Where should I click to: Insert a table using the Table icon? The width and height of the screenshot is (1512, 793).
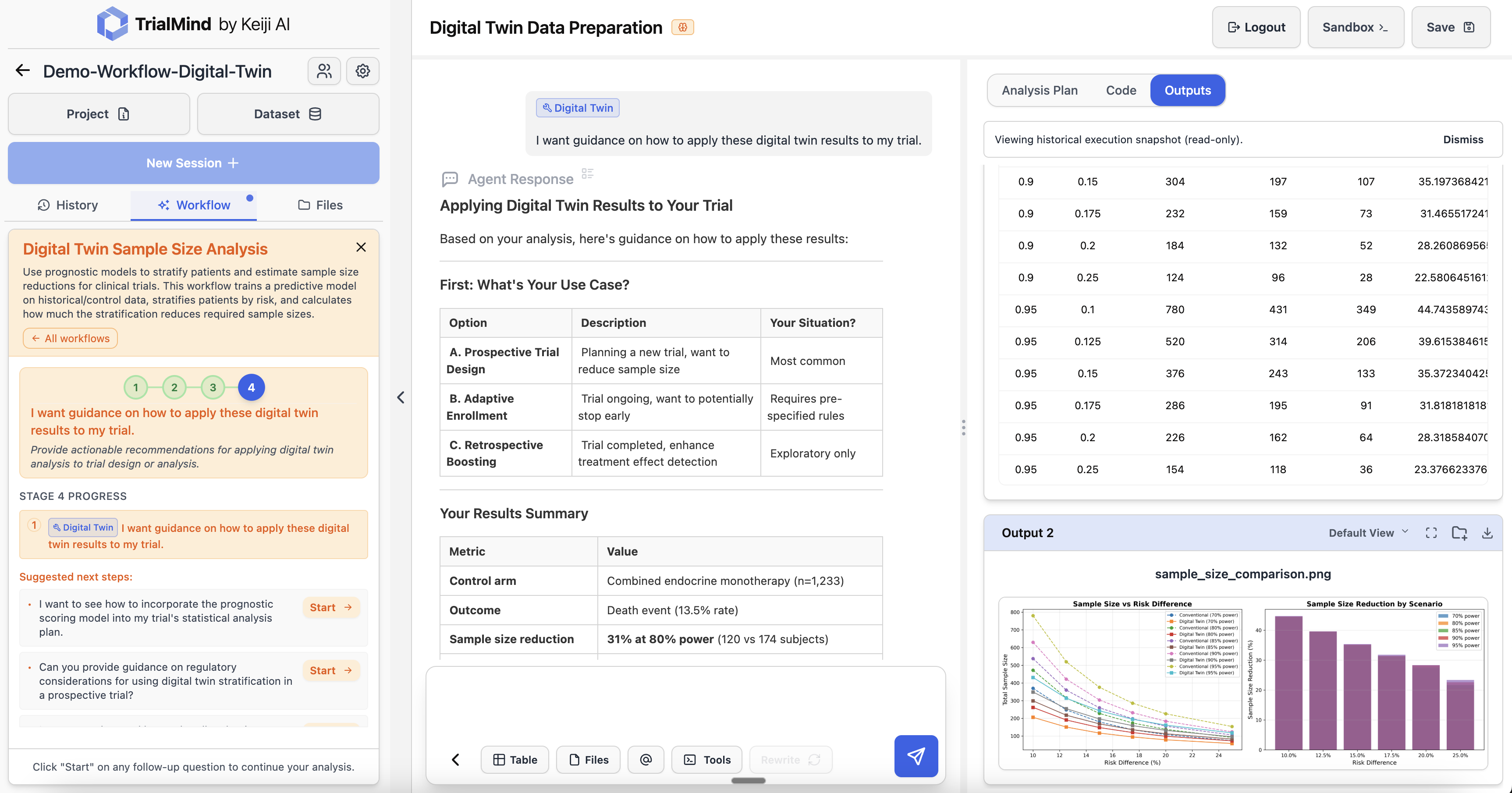(515, 759)
